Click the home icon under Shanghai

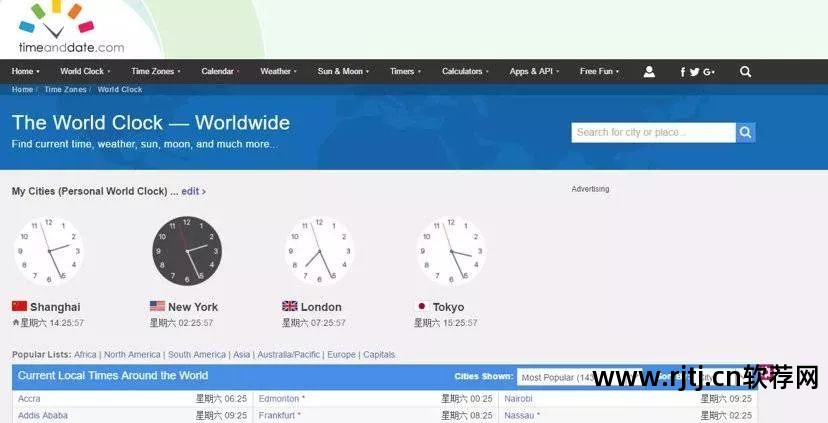[16, 322]
